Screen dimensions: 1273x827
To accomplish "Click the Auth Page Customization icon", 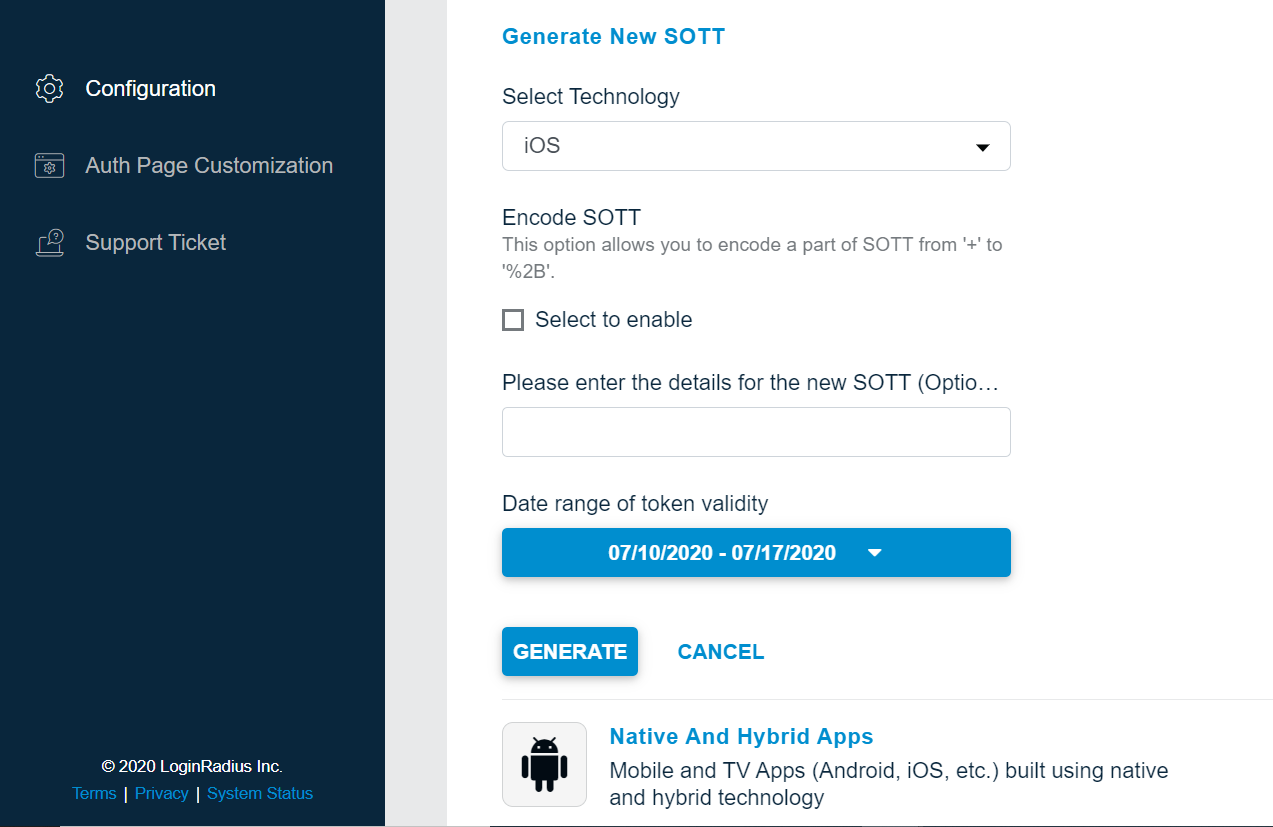I will [x=48, y=165].
